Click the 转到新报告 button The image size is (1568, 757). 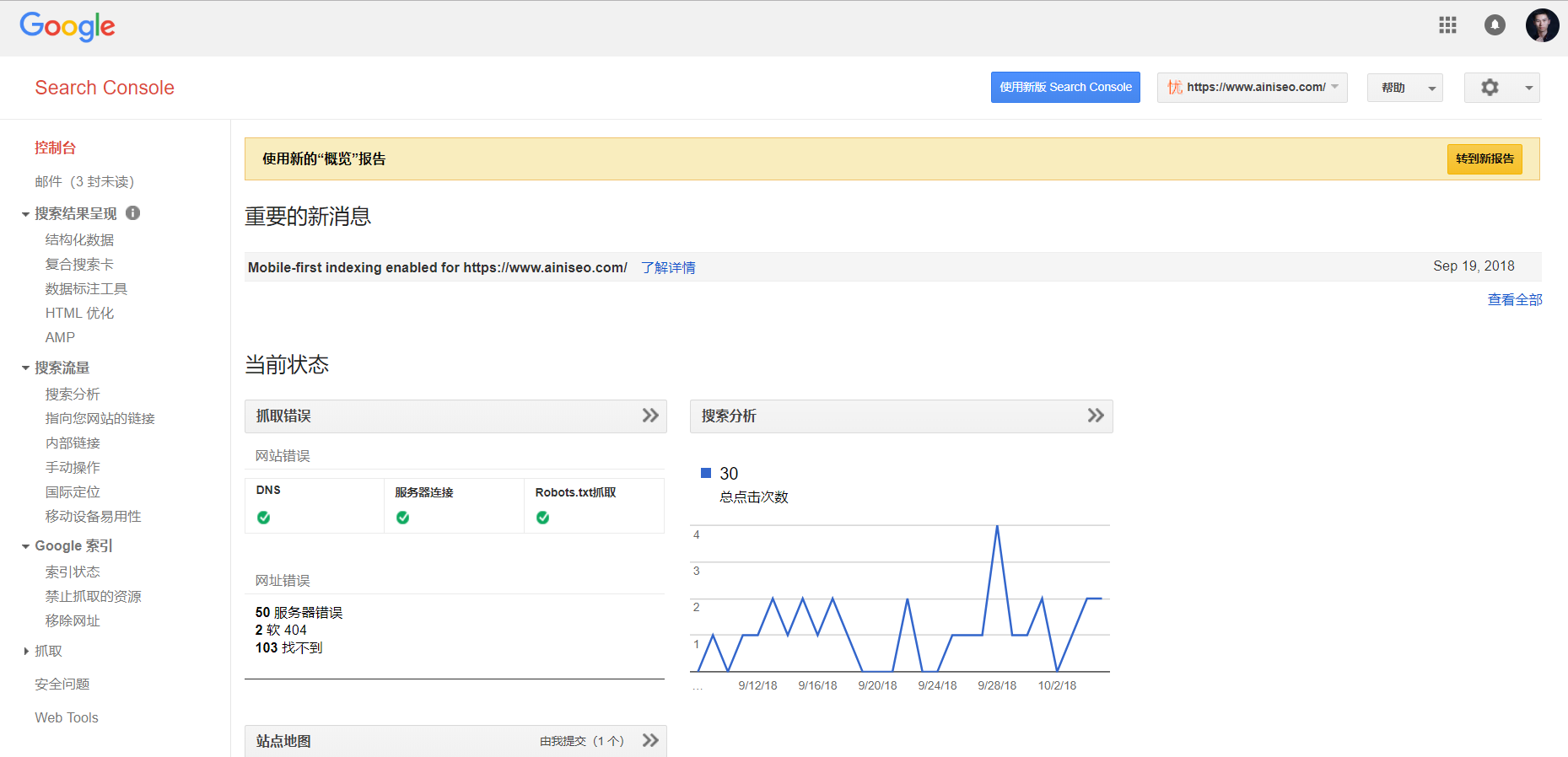click(1484, 158)
